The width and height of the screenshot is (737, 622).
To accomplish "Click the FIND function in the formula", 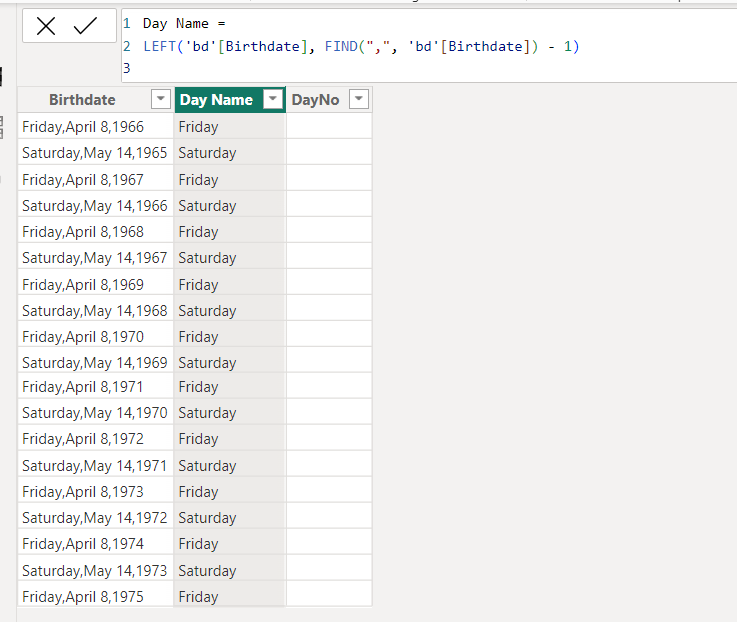I will 341,47.
